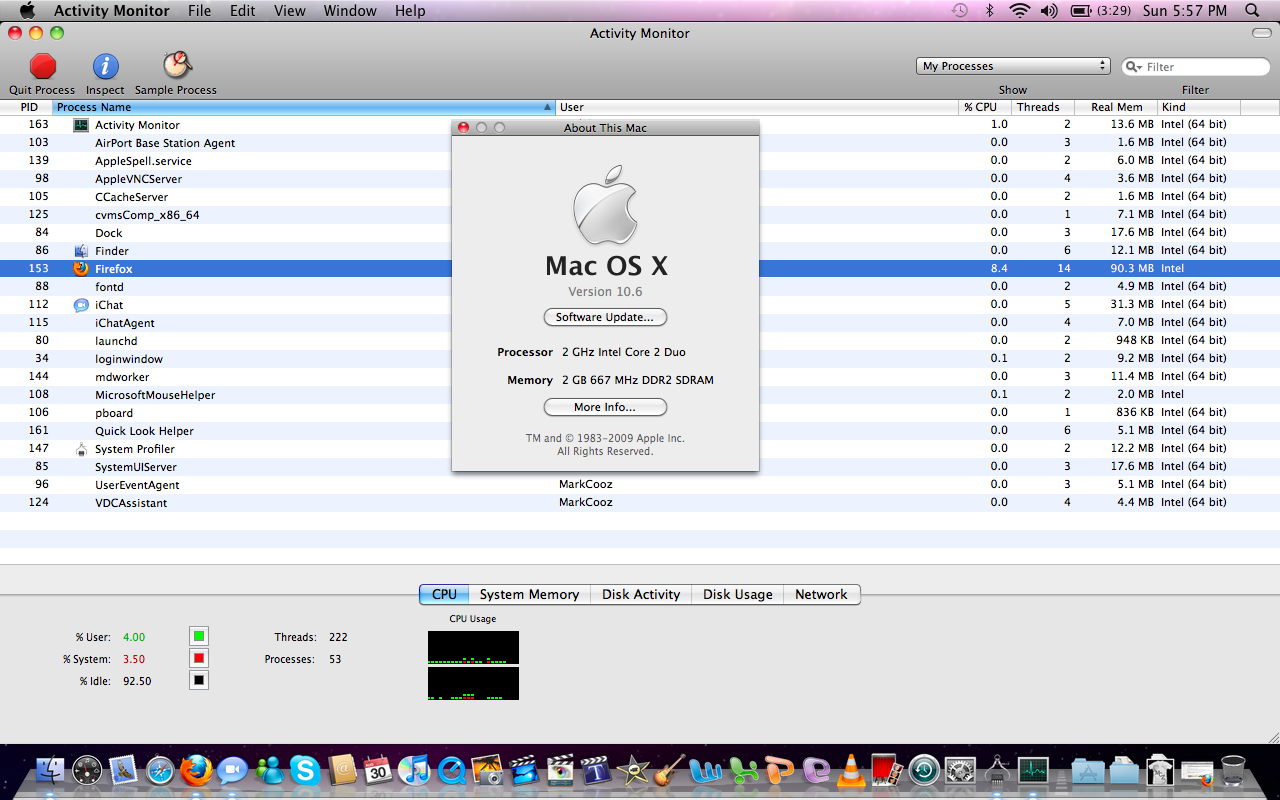Launch GarageBand from the Dock
Viewport: 1280px width, 800px height.
click(x=669, y=770)
